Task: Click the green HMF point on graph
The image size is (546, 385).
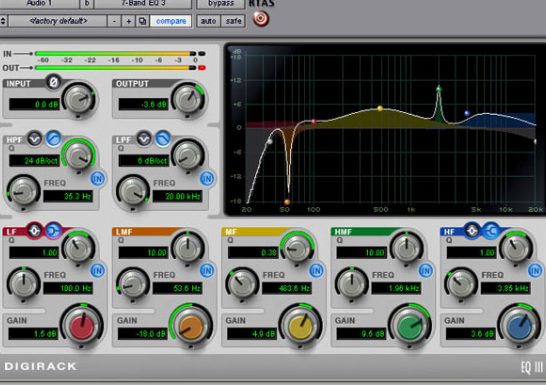Action: (439, 89)
